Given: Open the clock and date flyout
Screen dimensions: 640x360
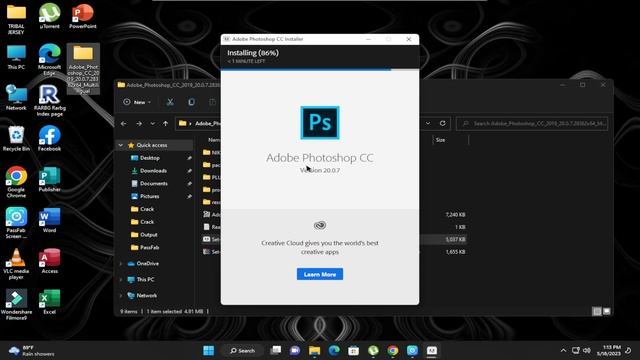Looking at the screenshot, I should [x=609, y=351].
